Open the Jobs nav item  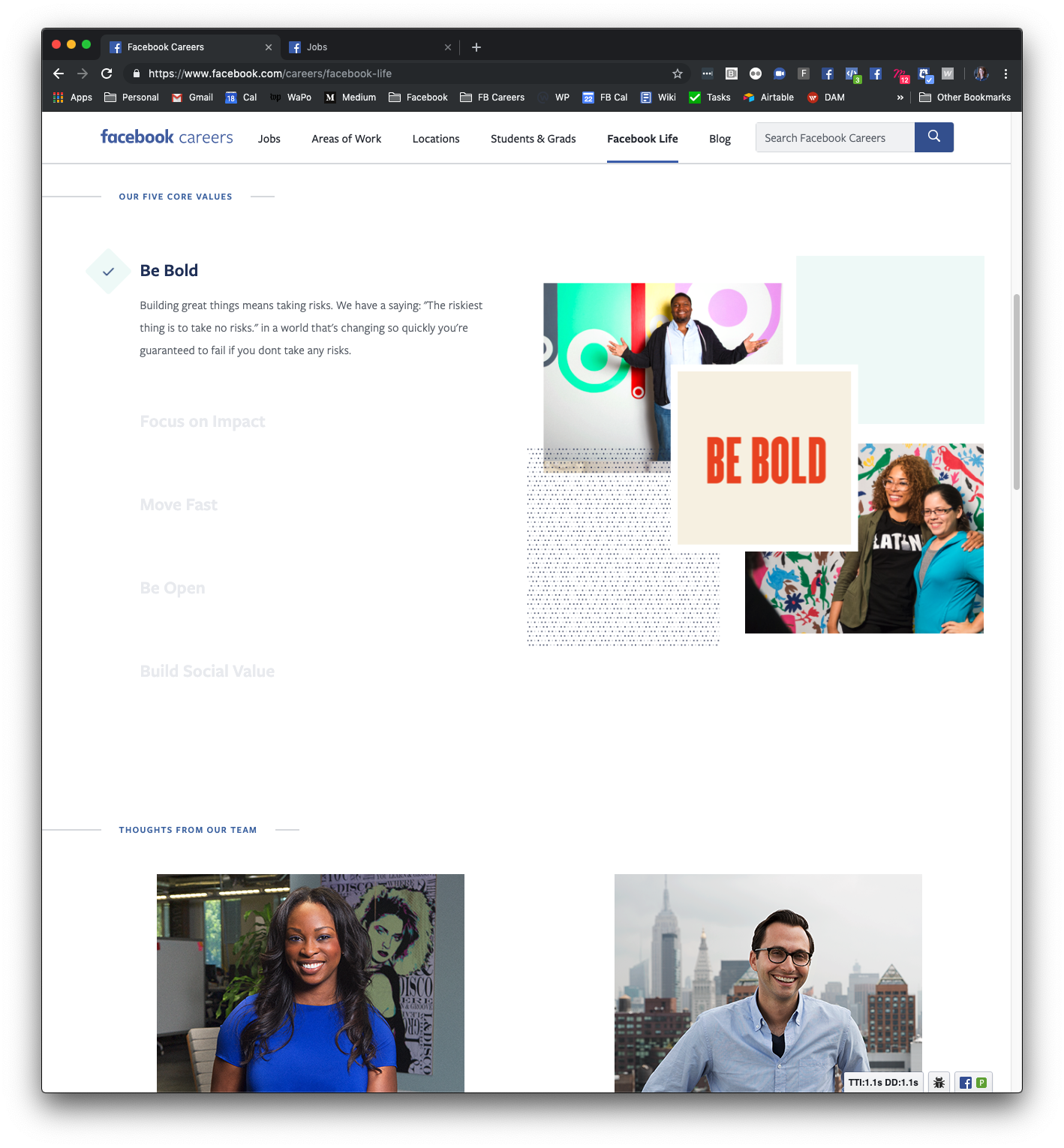(x=269, y=139)
